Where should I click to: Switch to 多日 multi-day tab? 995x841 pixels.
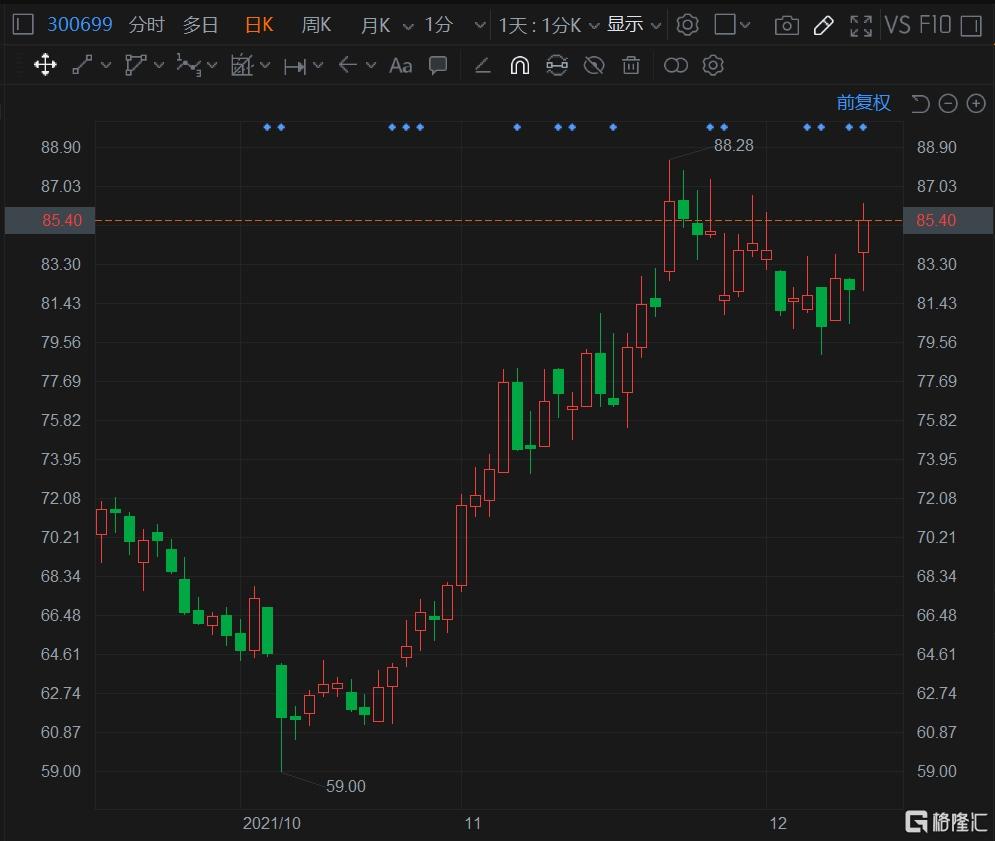pyautogui.click(x=201, y=25)
